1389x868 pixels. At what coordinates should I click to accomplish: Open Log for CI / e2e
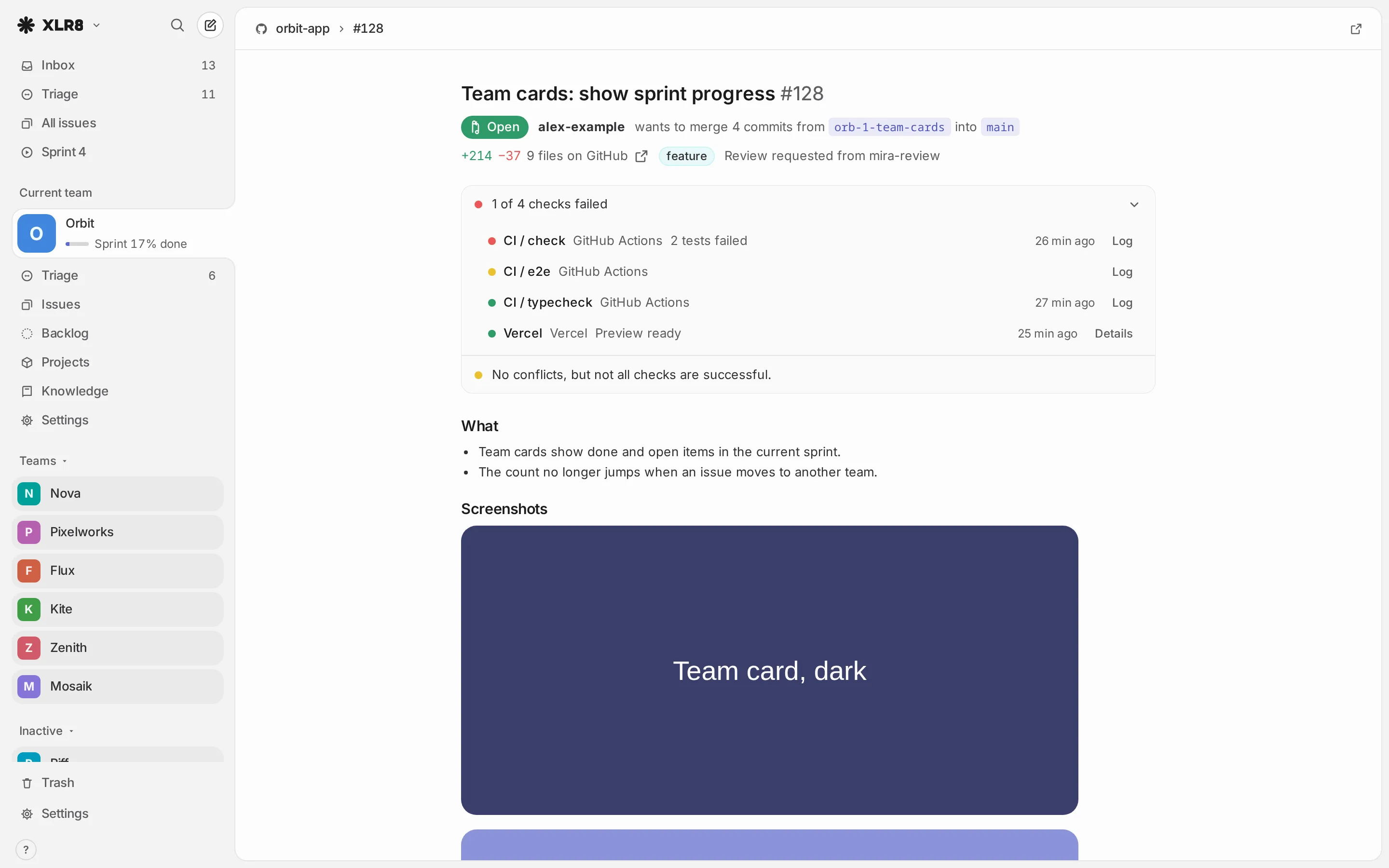[1122, 272]
